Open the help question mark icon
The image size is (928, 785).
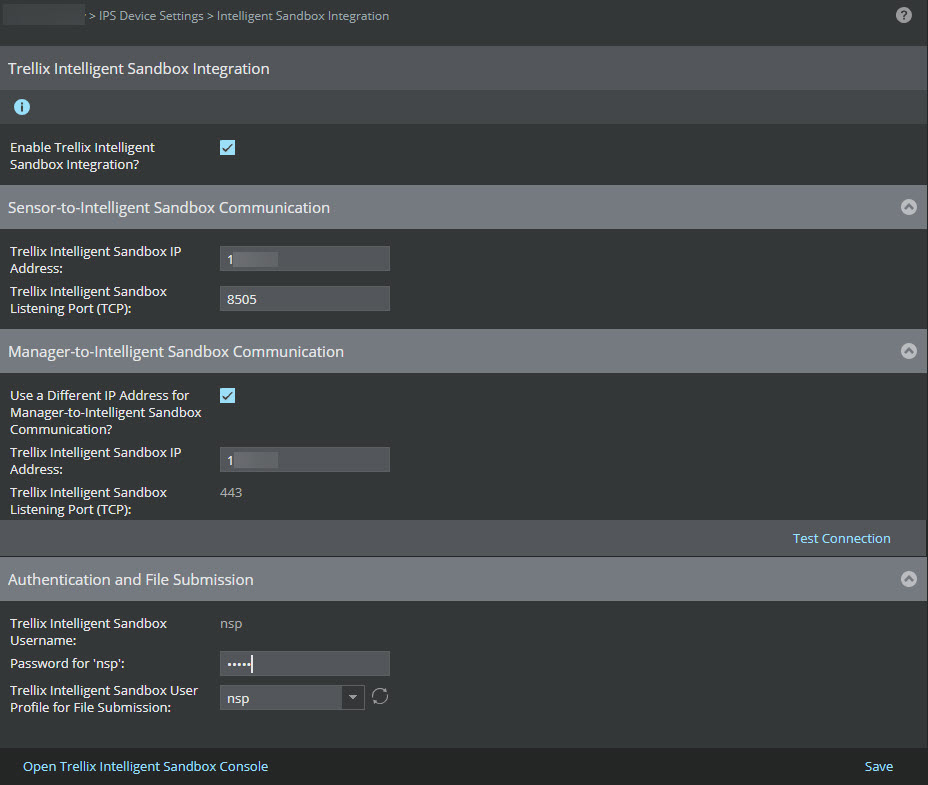click(903, 15)
